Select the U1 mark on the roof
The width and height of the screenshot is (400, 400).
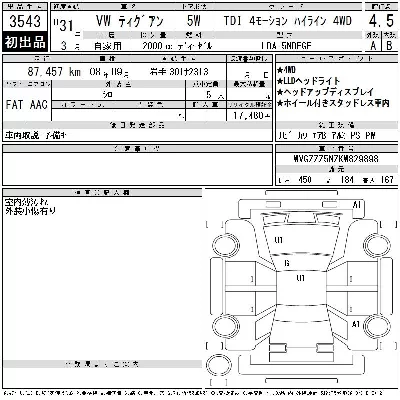(x=301, y=278)
